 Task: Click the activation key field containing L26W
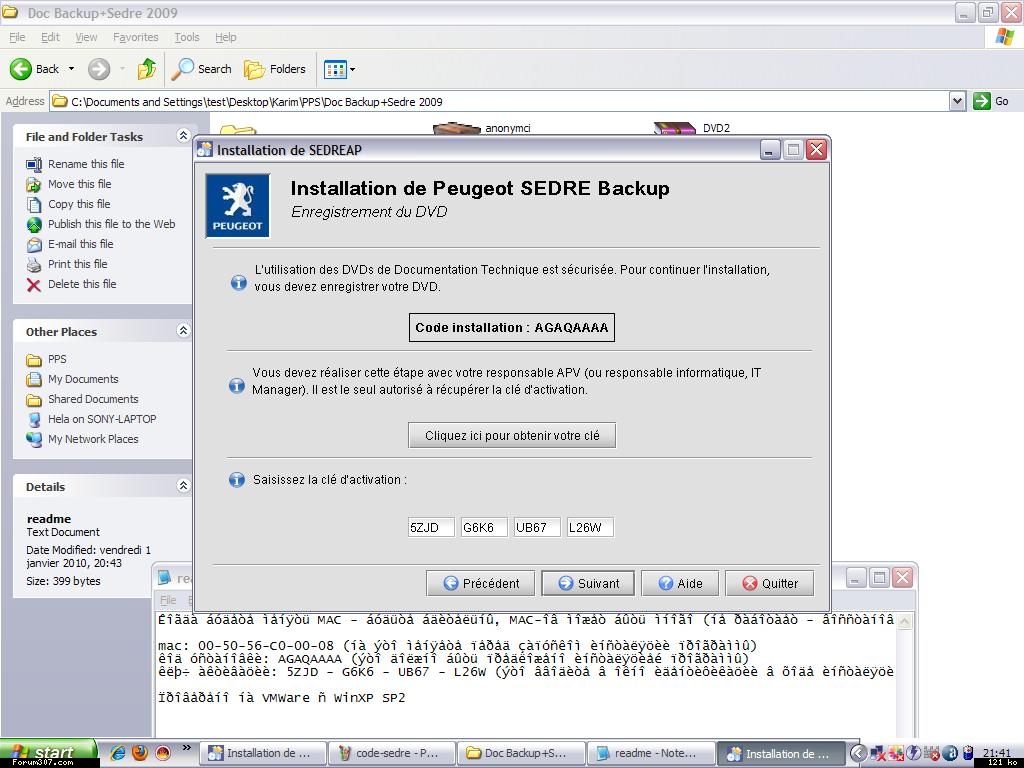pos(590,527)
